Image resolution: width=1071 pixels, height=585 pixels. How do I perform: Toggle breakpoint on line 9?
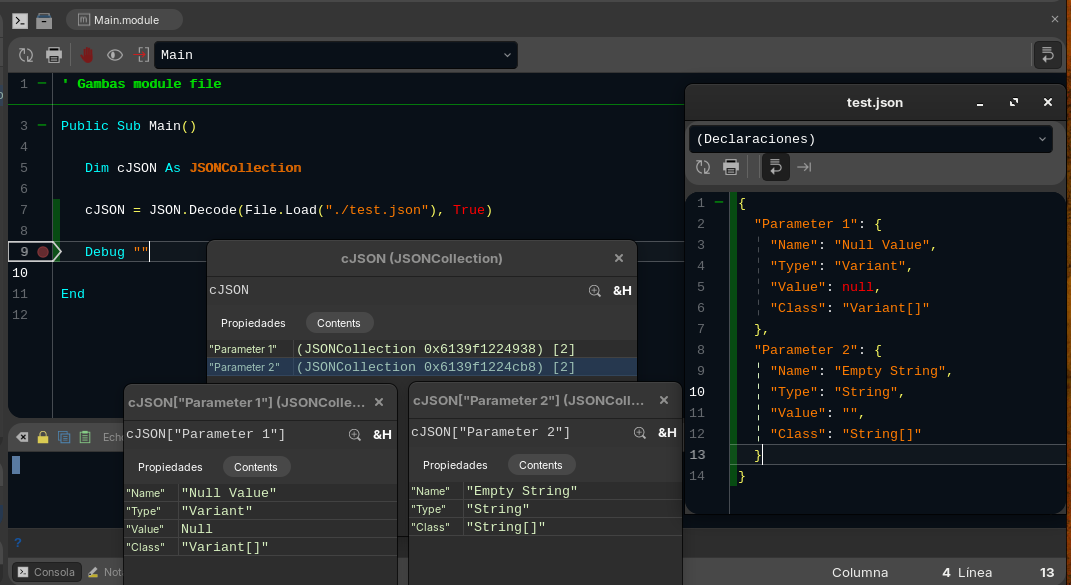pyautogui.click(x=42, y=252)
